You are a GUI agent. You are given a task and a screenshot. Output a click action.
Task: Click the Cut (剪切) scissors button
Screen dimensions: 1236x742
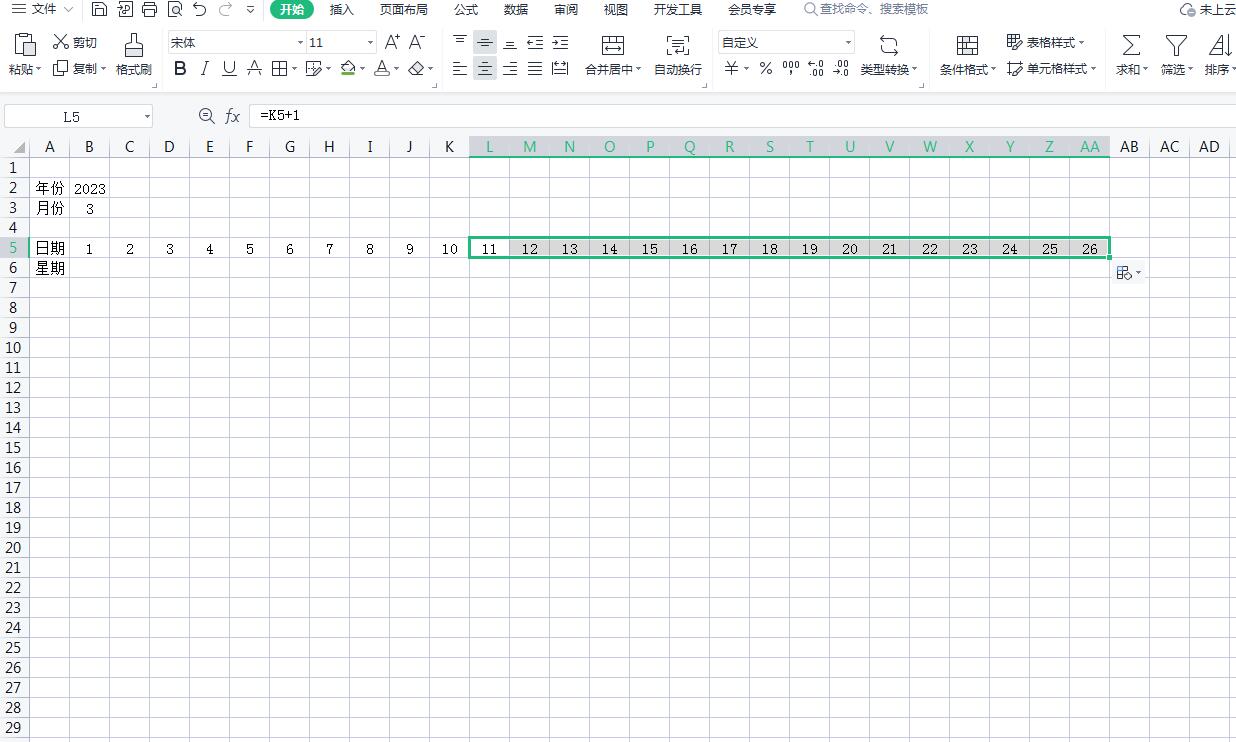coord(75,42)
